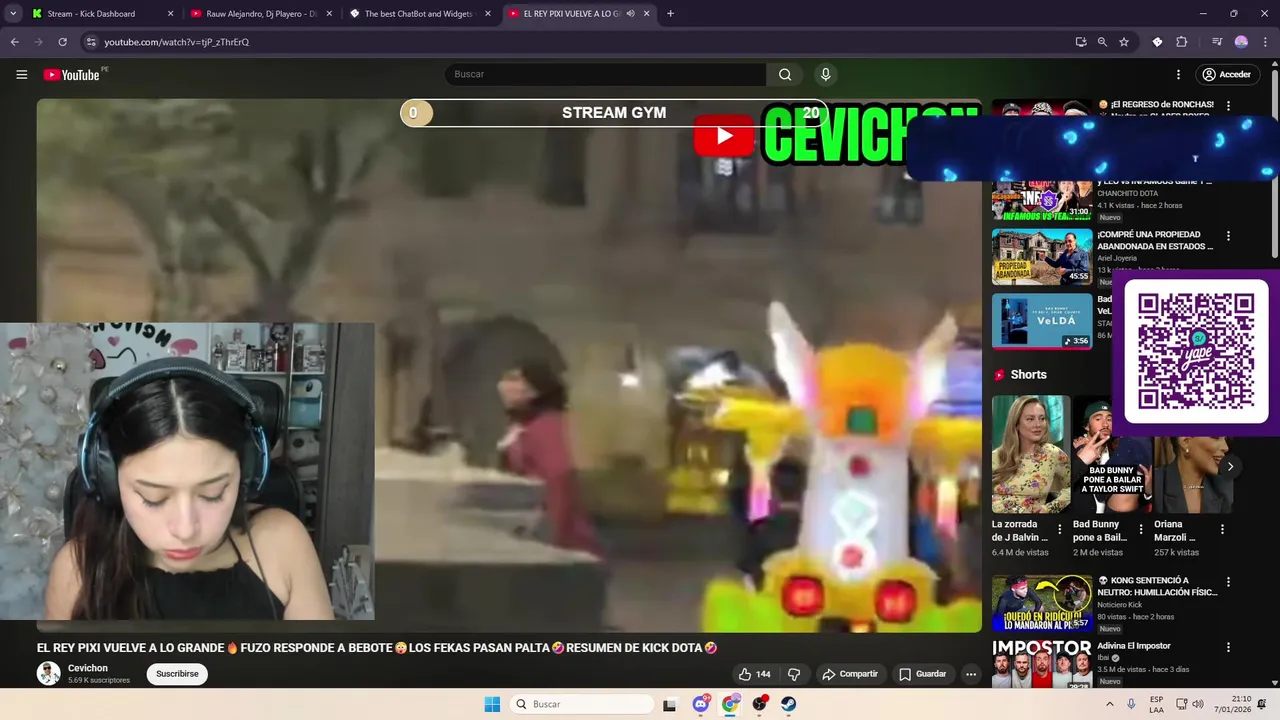Go to the YouTube home logo
Viewport: 1280px width, 720px height.
71,74
